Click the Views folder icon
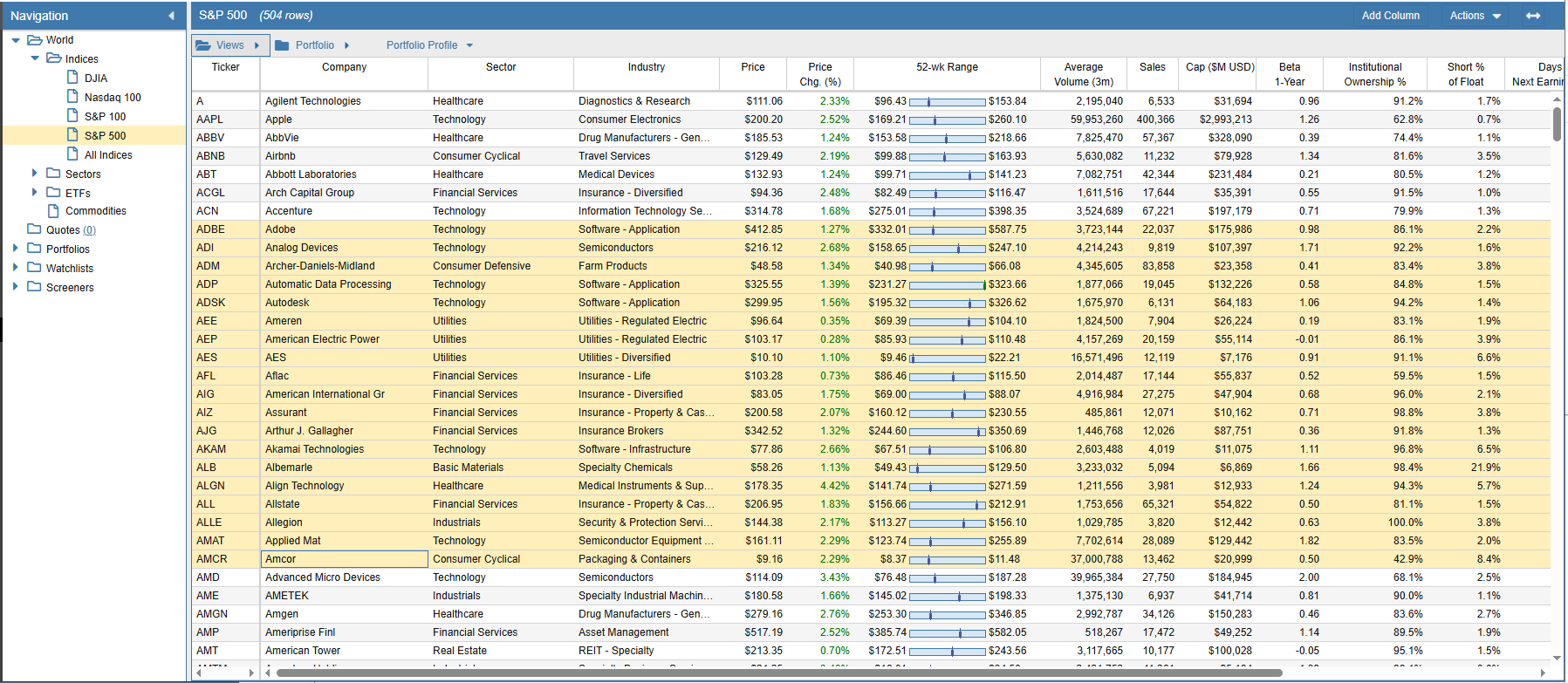 pos(203,44)
